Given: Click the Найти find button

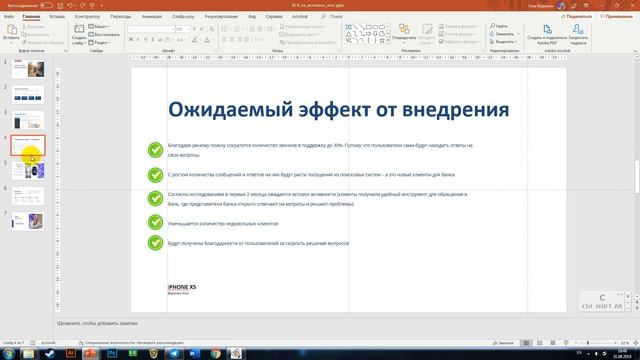Looking at the screenshot, I should pyautogui.click(x=499, y=26).
